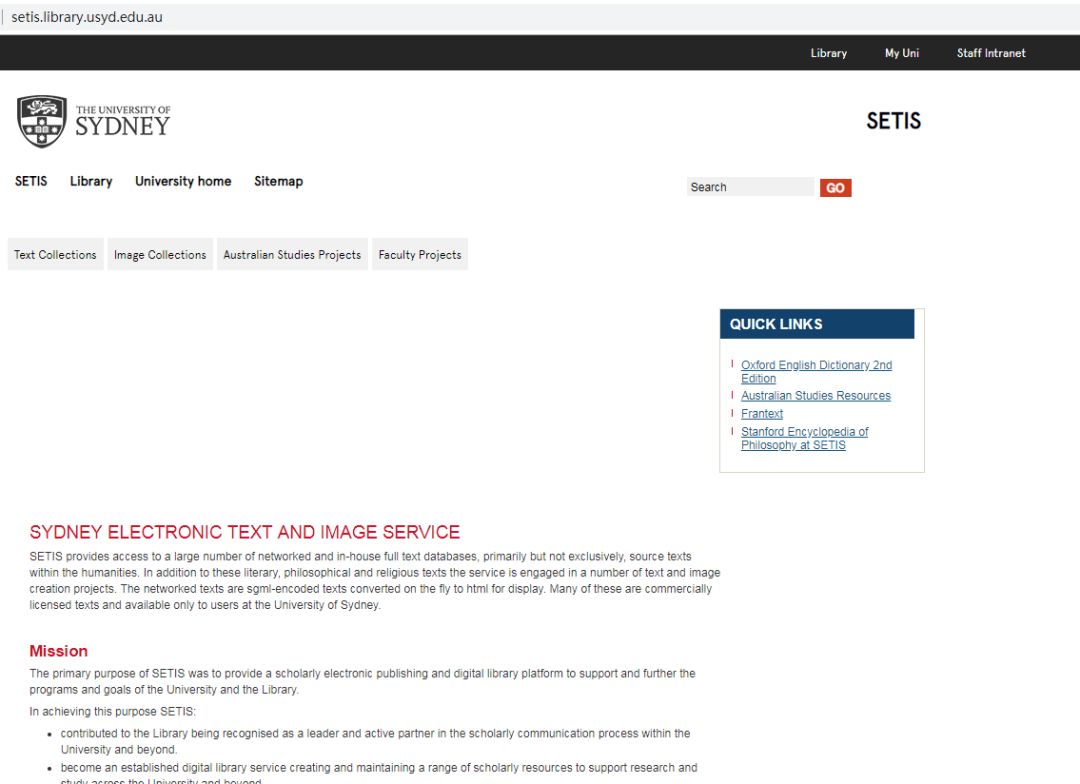Click the Sydney Electronic Text and Image Service heading
The height and width of the screenshot is (784, 1080).
[245, 532]
